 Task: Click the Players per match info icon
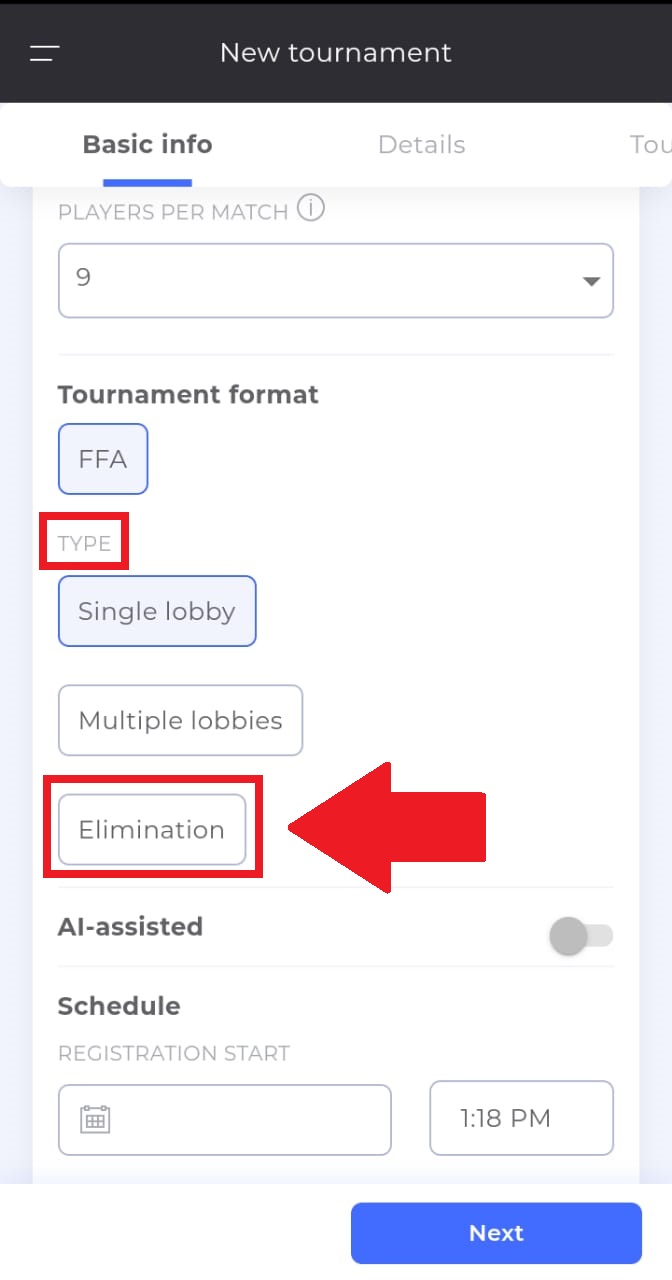click(x=311, y=209)
